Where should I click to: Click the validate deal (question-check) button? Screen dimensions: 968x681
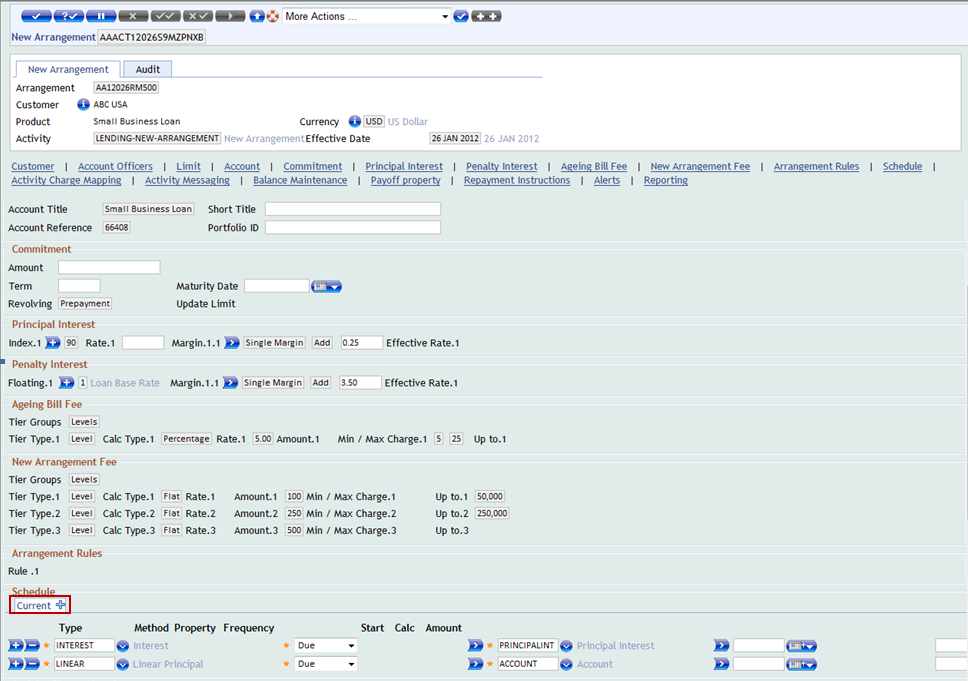pyautogui.click(x=68, y=17)
